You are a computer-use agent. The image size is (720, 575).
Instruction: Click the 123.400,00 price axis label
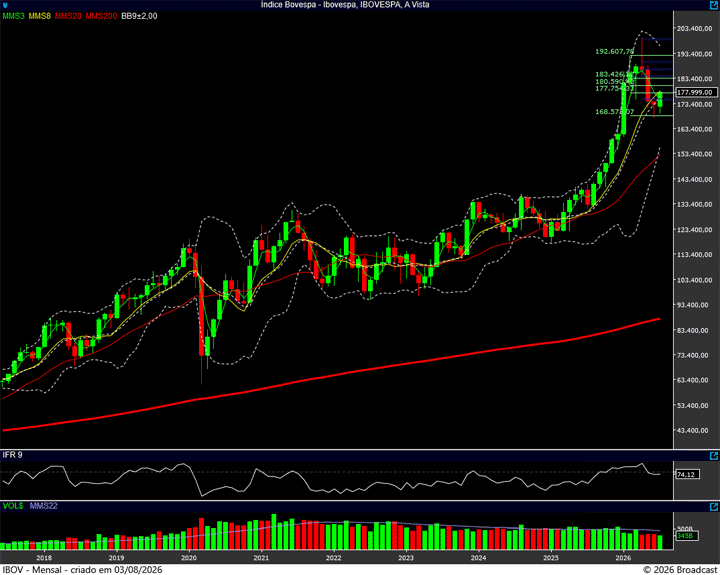[x=695, y=230]
